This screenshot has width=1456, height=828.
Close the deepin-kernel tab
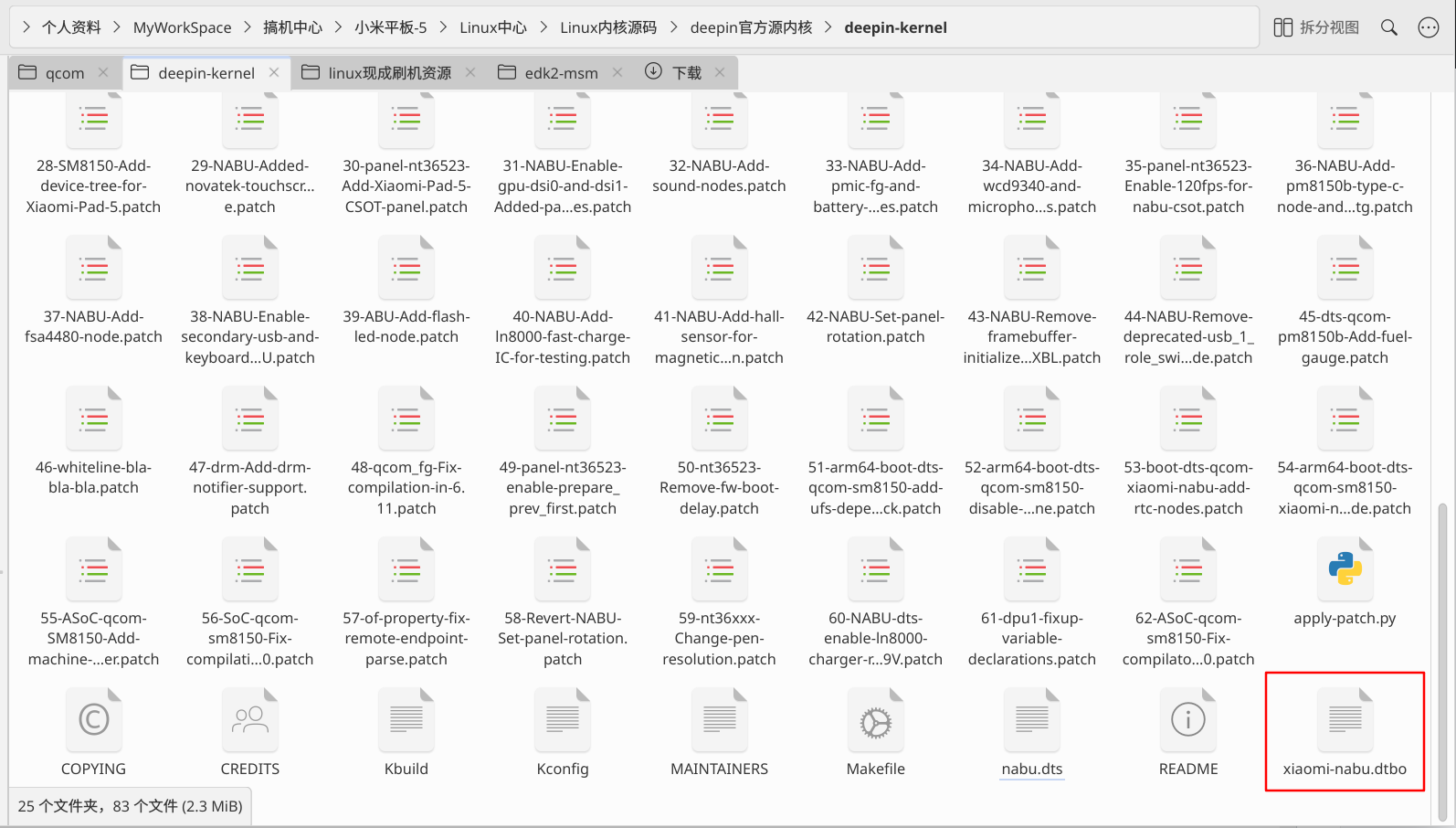click(x=274, y=72)
